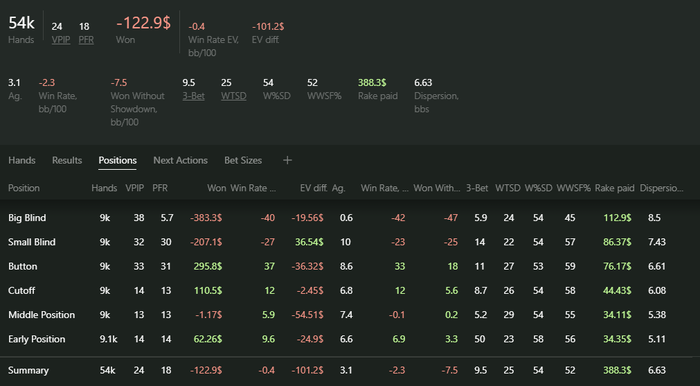Click the underlined 3-Bet stat link

pyautogui.click(x=193, y=96)
